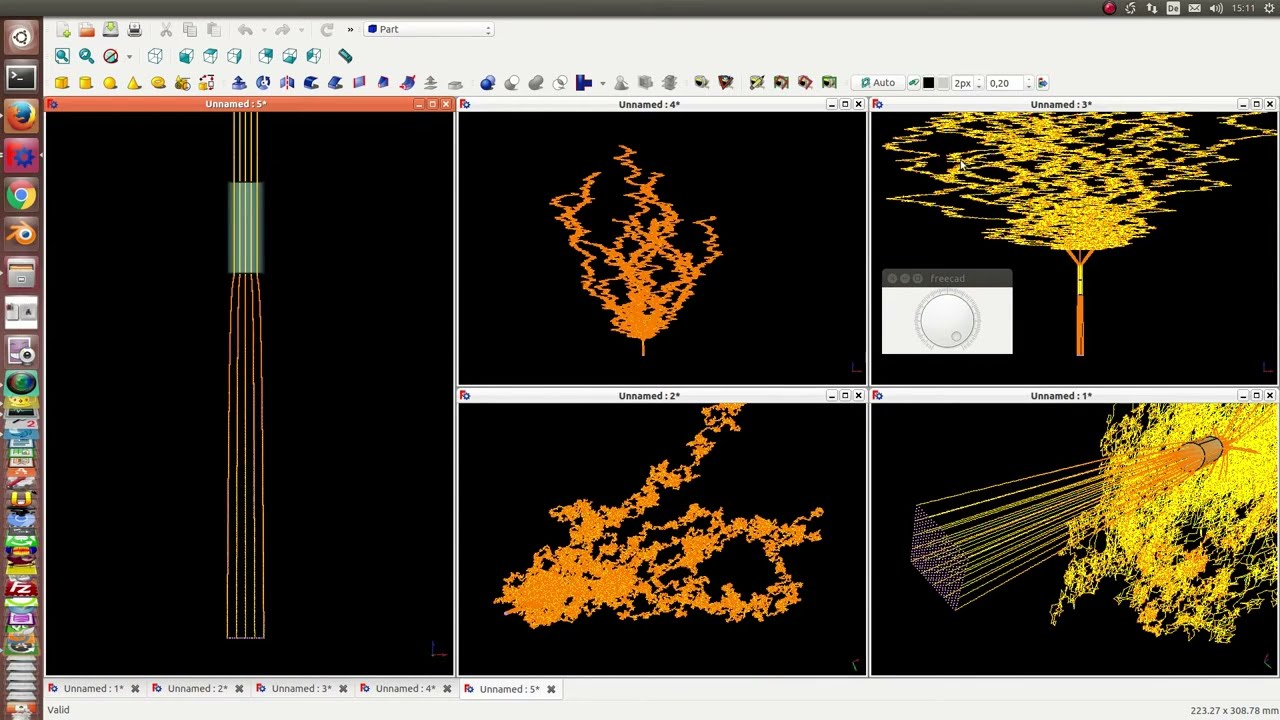The image size is (1280, 720).
Task: Switch to front view
Action: click(186, 56)
